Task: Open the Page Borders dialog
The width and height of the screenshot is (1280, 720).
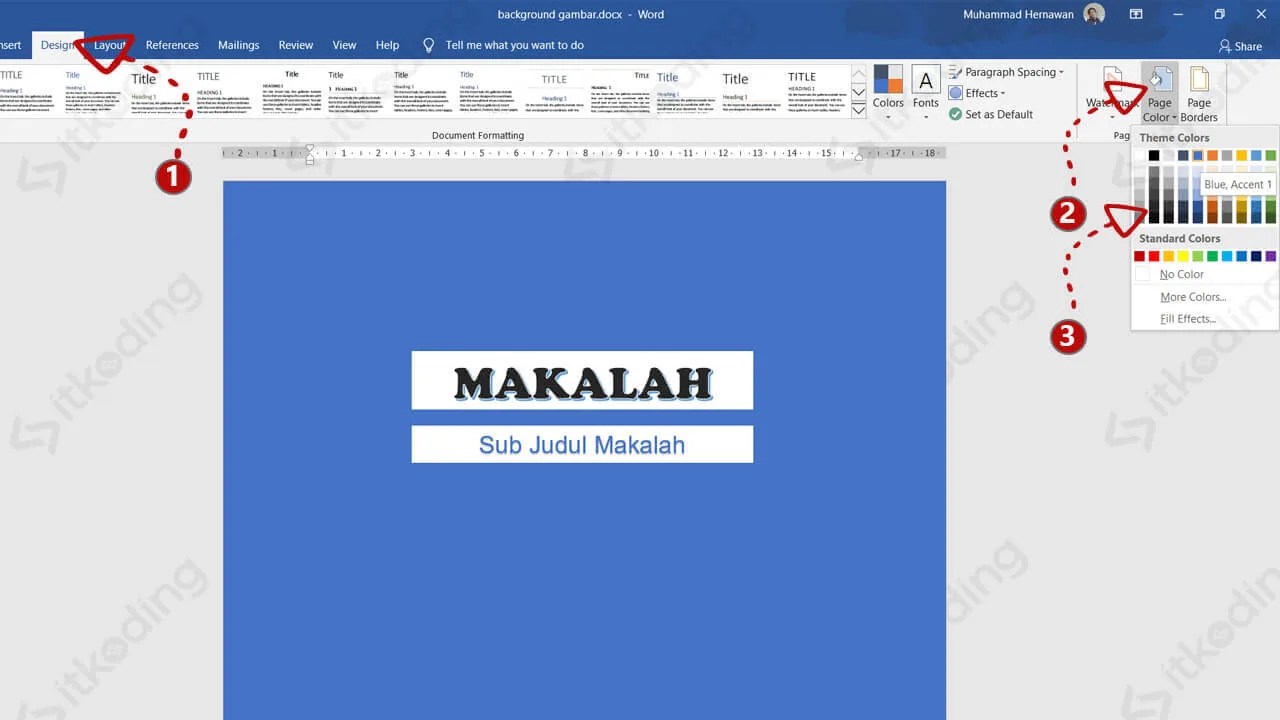Action: (x=1199, y=94)
